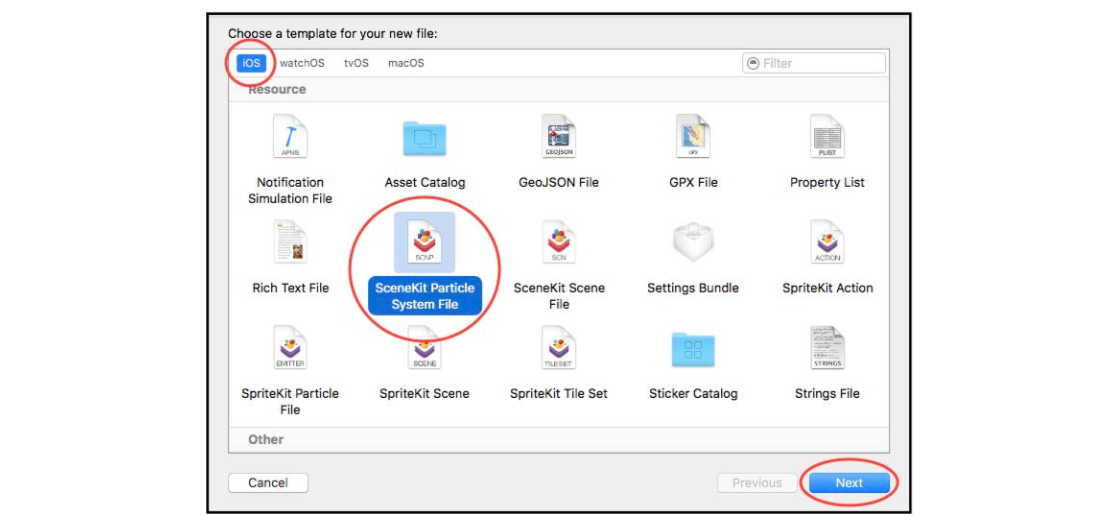Viewport: 1096px width, 522px height.
Task: Click the 'Property List' label
Action: click(827, 182)
